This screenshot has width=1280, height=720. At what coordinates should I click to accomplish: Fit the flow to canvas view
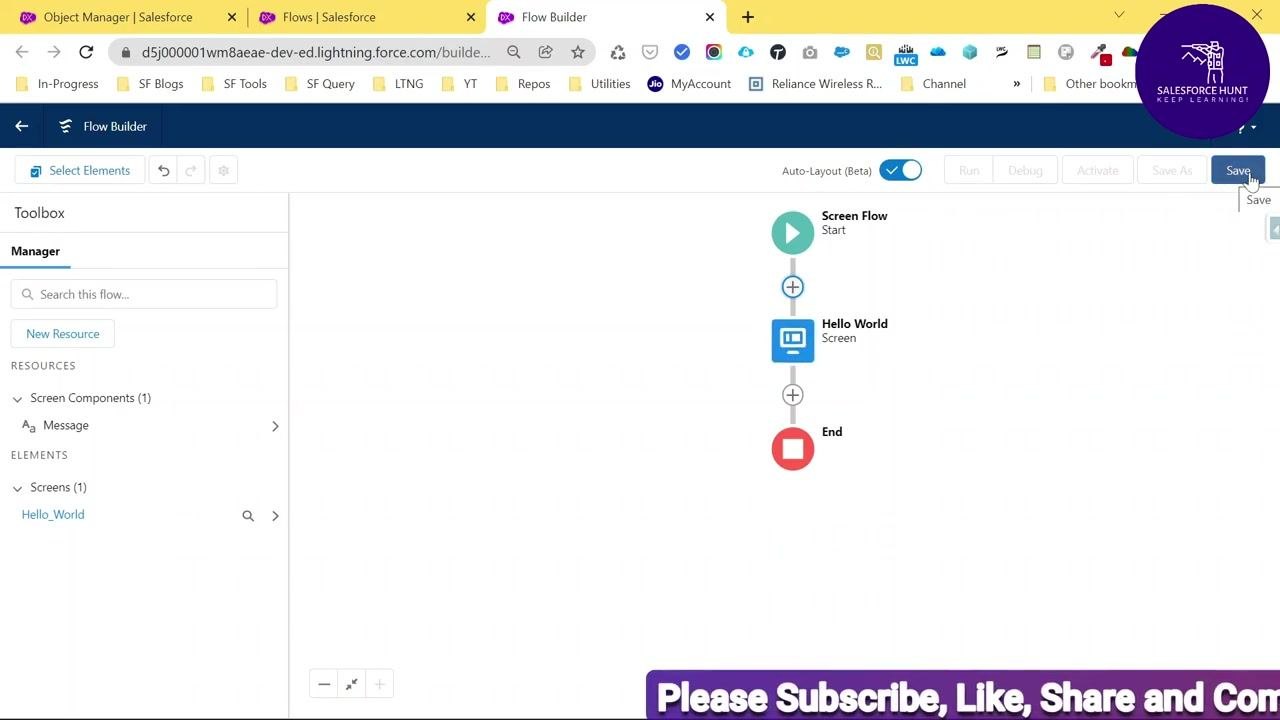click(x=352, y=685)
